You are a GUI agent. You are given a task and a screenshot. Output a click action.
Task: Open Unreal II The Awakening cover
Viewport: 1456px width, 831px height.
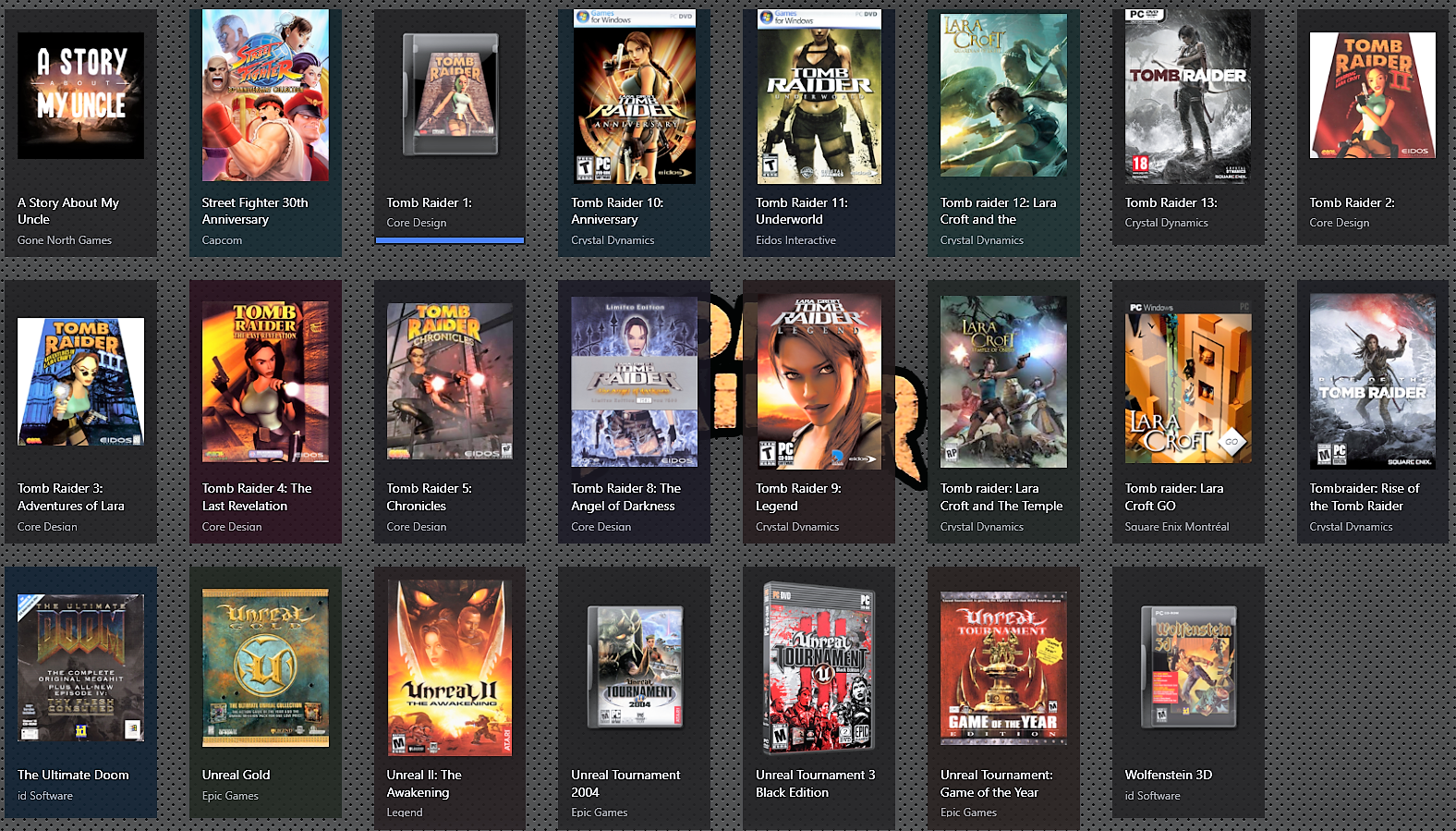point(450,667)
